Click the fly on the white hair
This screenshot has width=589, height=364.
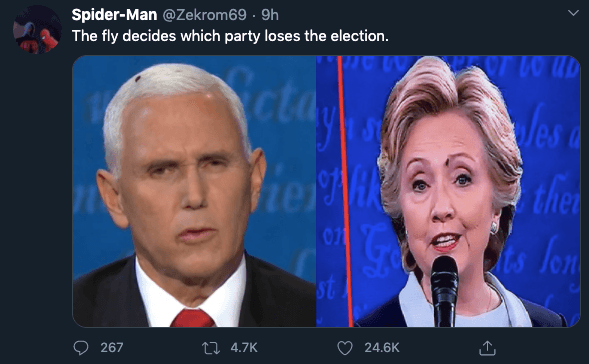[x=137, y=79]
